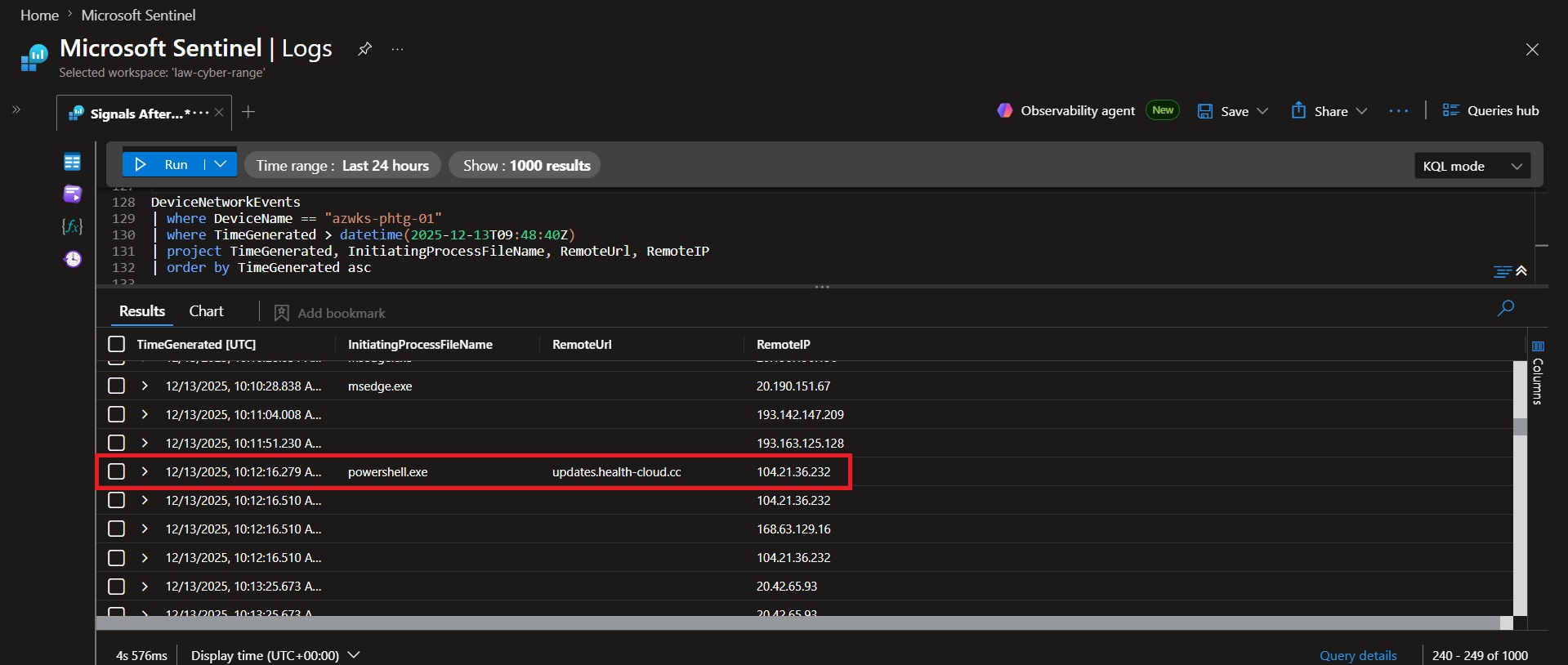Collapse the query editor double-chevron icon

[1521, 270]
